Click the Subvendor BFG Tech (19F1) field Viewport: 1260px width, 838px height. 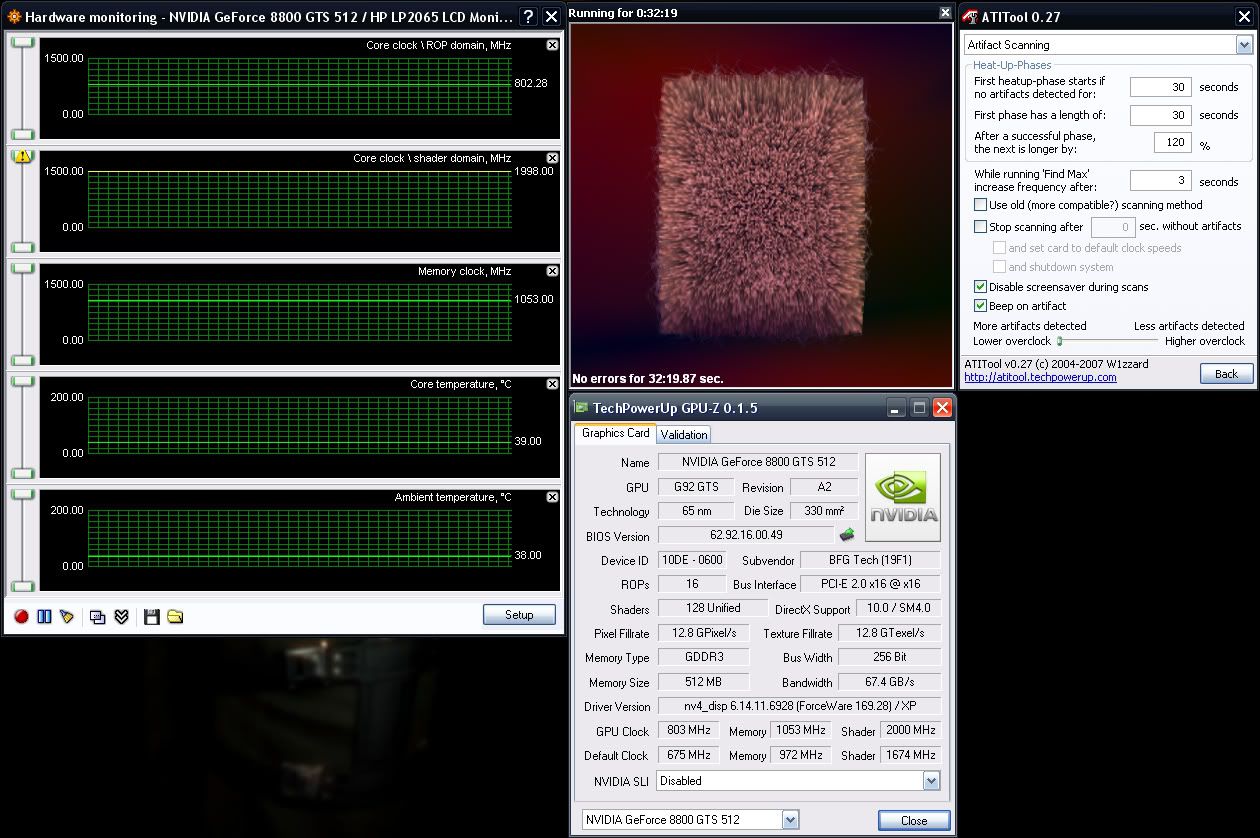coord(870,560)
